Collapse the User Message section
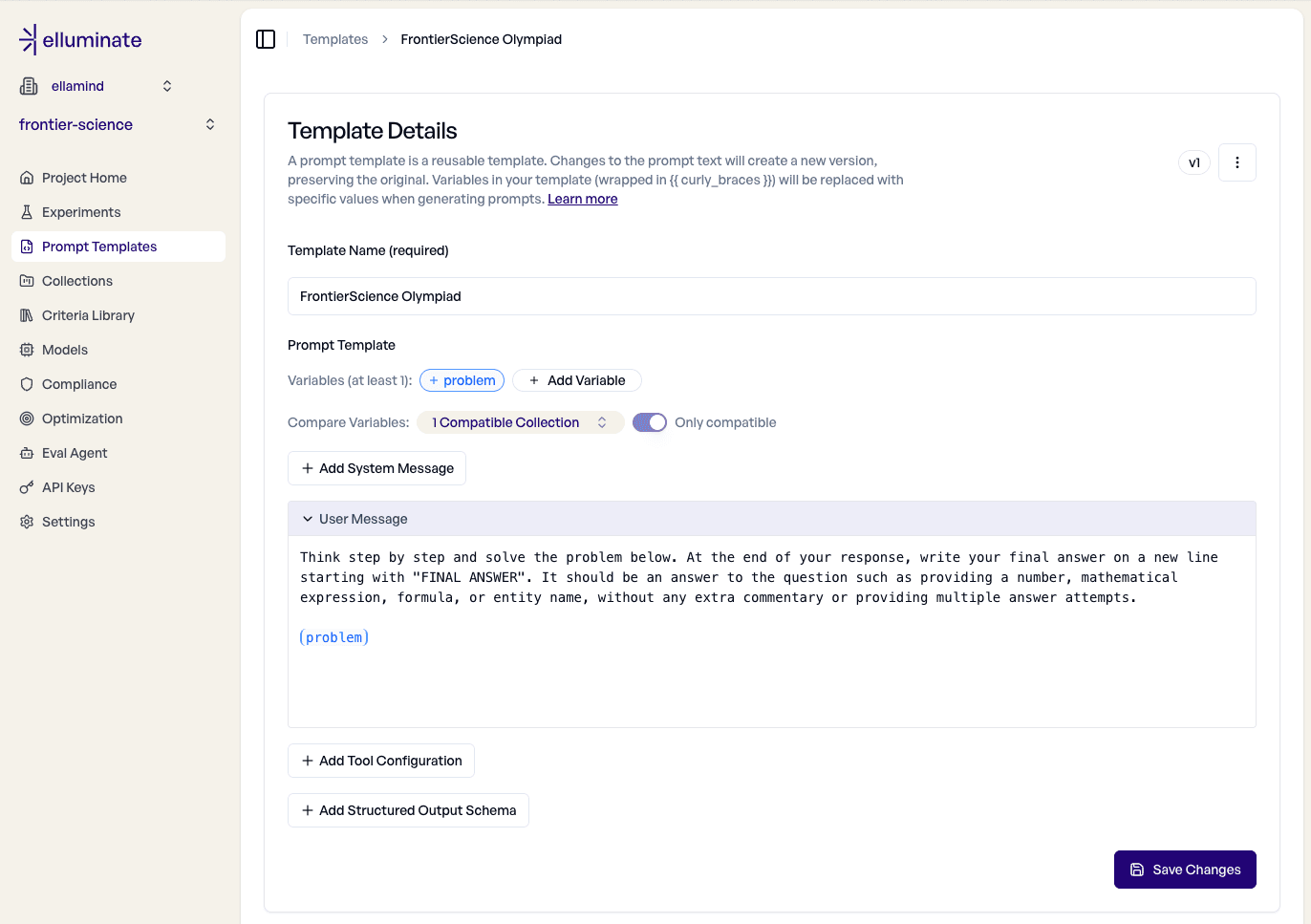Screen dimensions: 1311x924 tap(307, 518)
